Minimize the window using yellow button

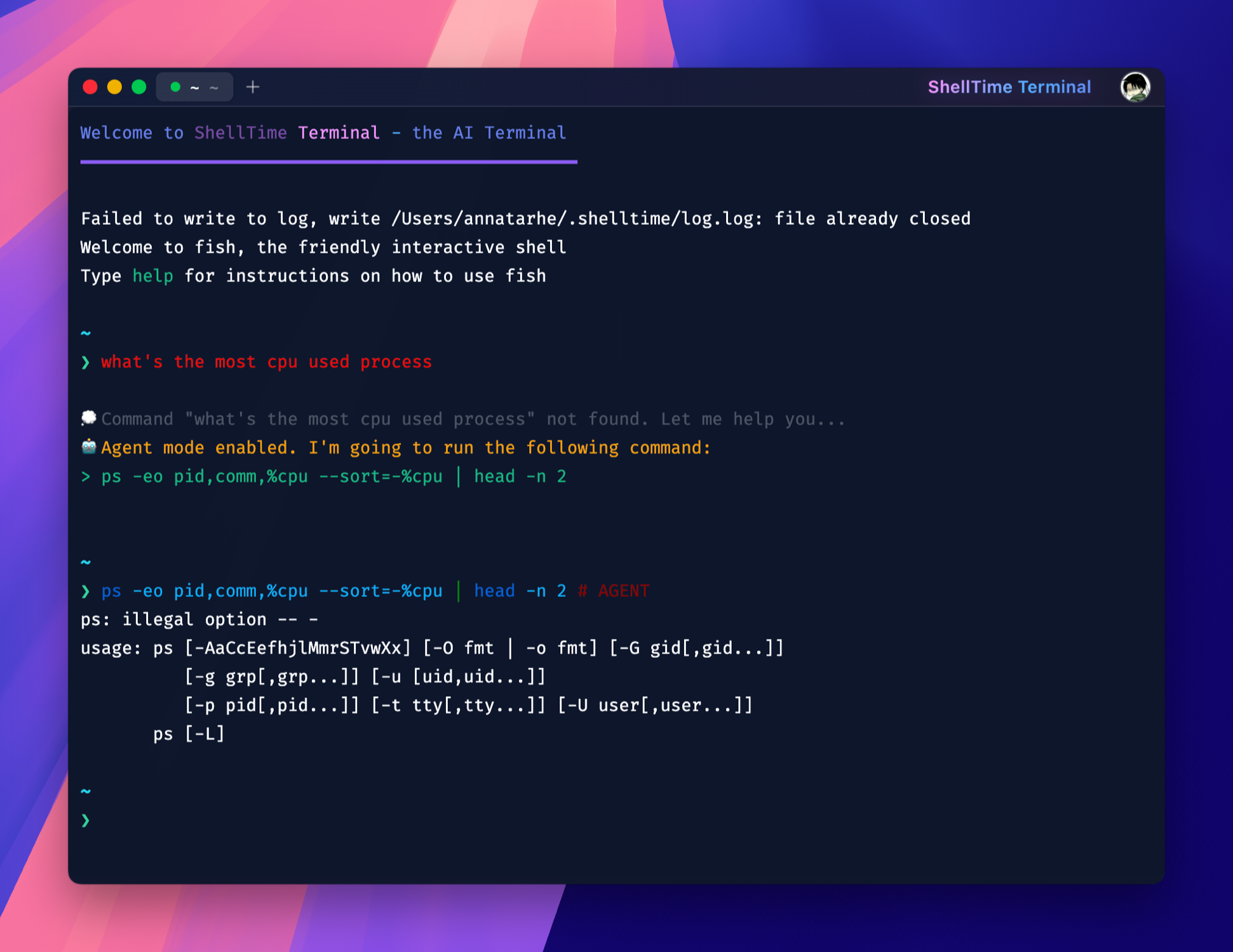point(114,87)
